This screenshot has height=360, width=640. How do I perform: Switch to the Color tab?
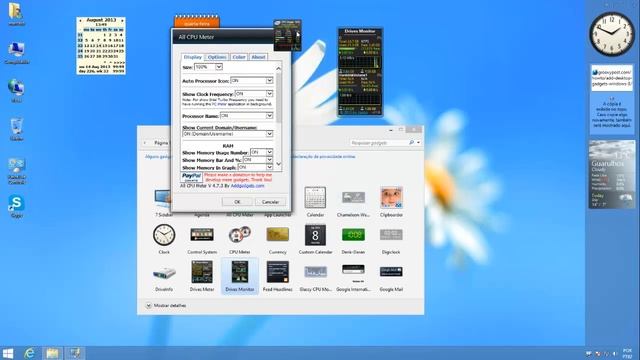tap(239, 57)
